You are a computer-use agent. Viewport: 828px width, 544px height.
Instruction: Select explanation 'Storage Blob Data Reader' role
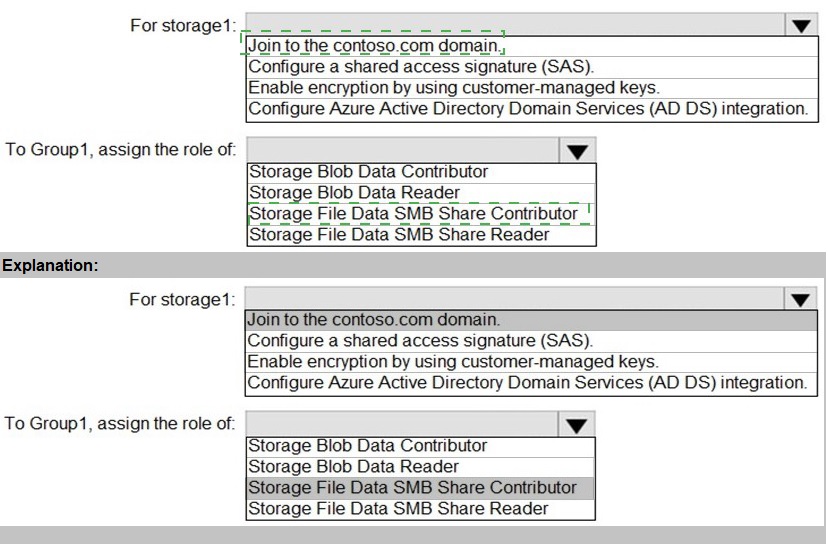point(354,467)
